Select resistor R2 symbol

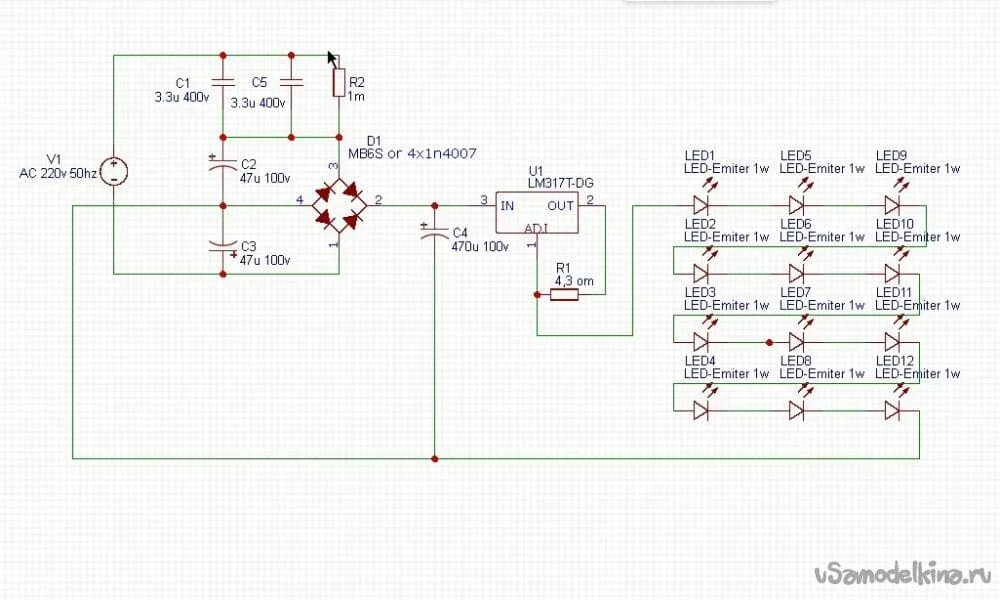click(x=339, y=83)
